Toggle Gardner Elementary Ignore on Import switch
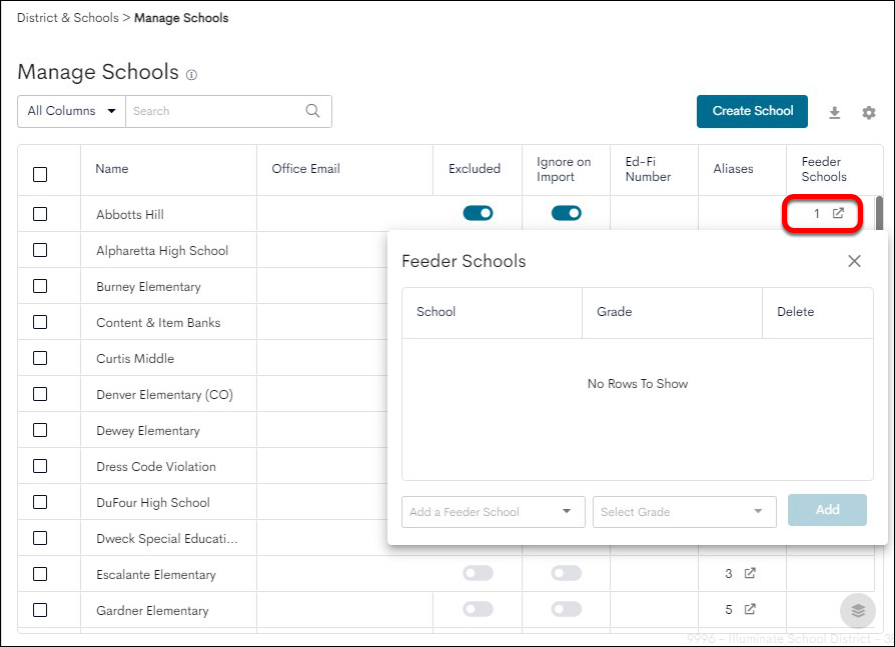Viewport: 895px width, 647px height. click(x=566, y=609)
